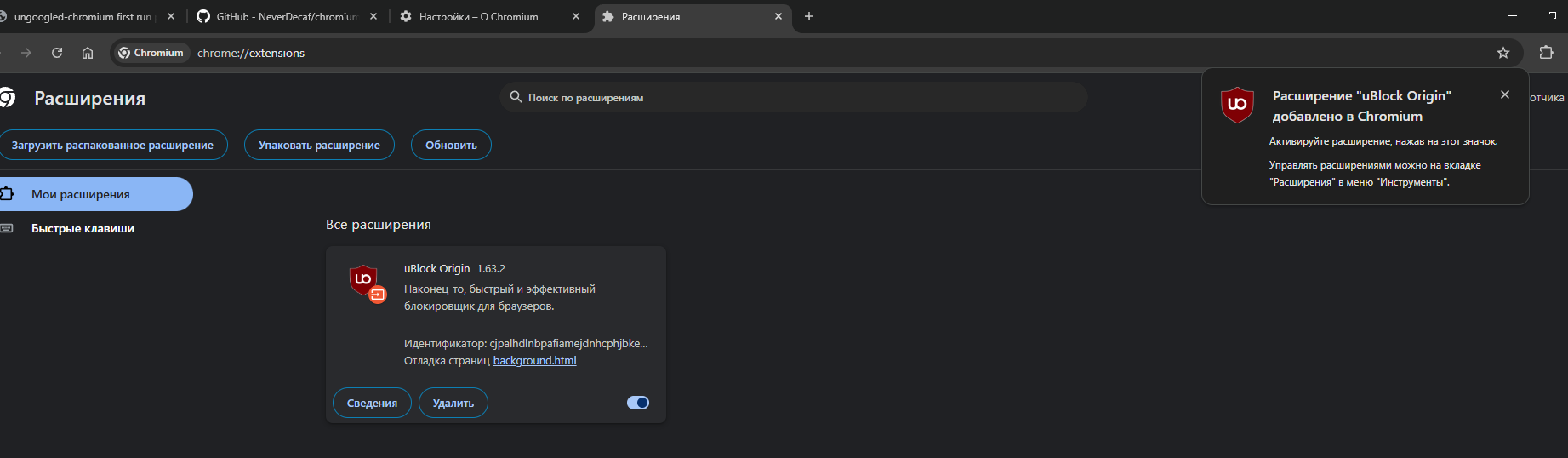Screen dimensions: 1568x458
Task: Open the home page icon
Action: pos(88,53)
